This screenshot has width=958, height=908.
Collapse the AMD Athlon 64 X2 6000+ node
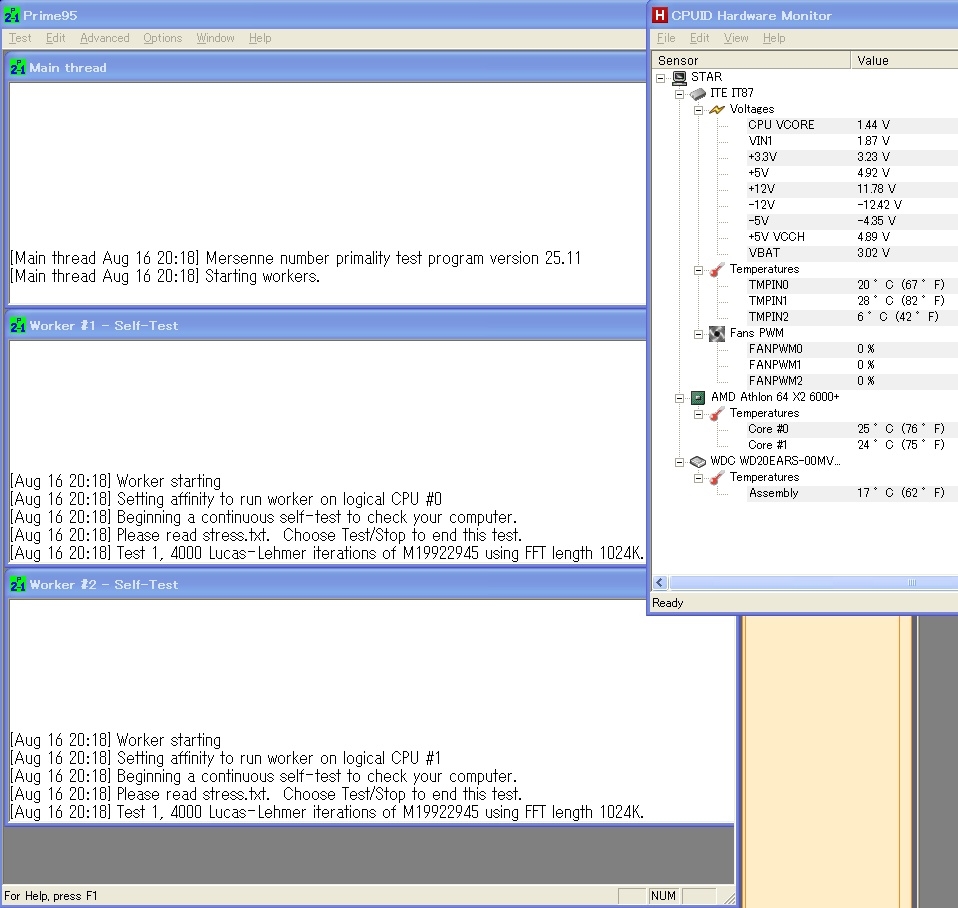(x=679, y=397)
